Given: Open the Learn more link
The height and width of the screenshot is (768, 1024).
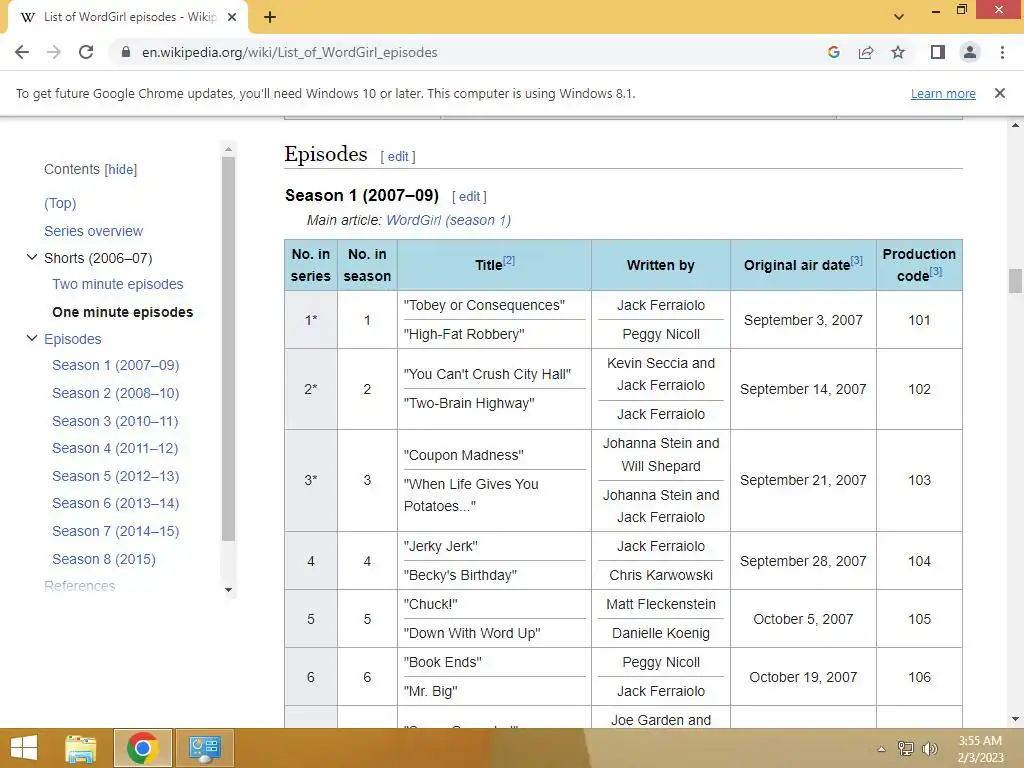Looking at the screenshot, I should (943, 94).
